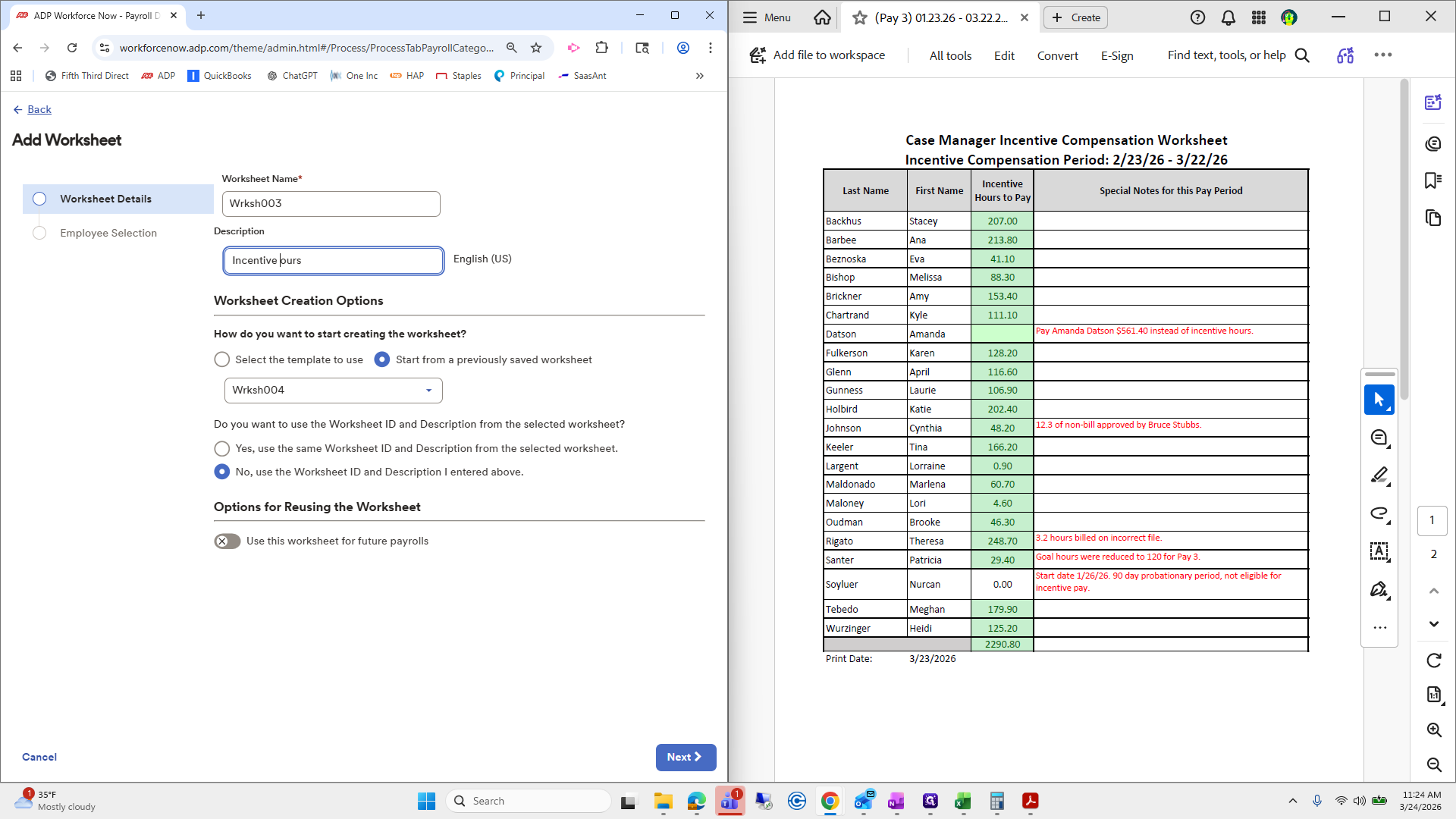
Task: Click the Back link
Action: [x=39, y=109]
